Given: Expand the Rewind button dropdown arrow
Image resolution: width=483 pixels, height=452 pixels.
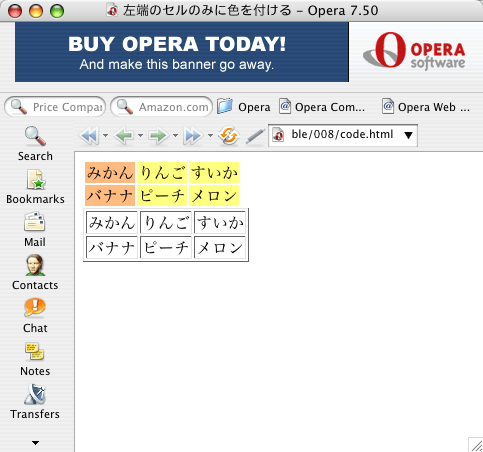Looking at the screenshot, I should [x=105, y=135].
